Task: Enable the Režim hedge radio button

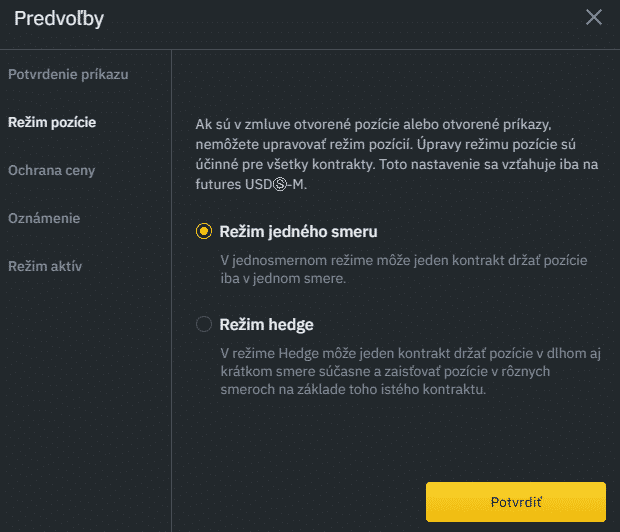Action: [204, 324]
